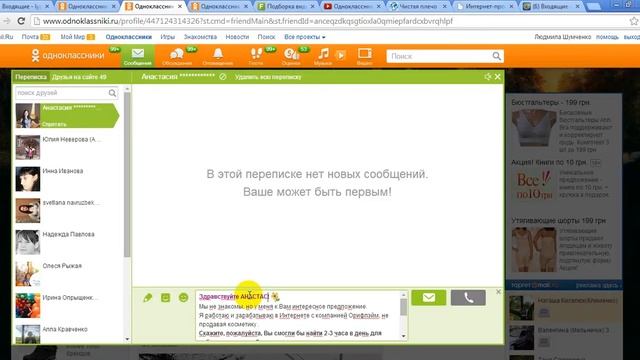Click the magnifier in friend search

point(112,93)
